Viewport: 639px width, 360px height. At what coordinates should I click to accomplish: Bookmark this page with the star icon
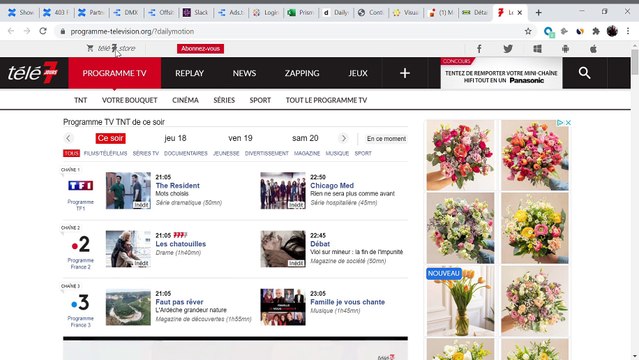click(528, 31)
